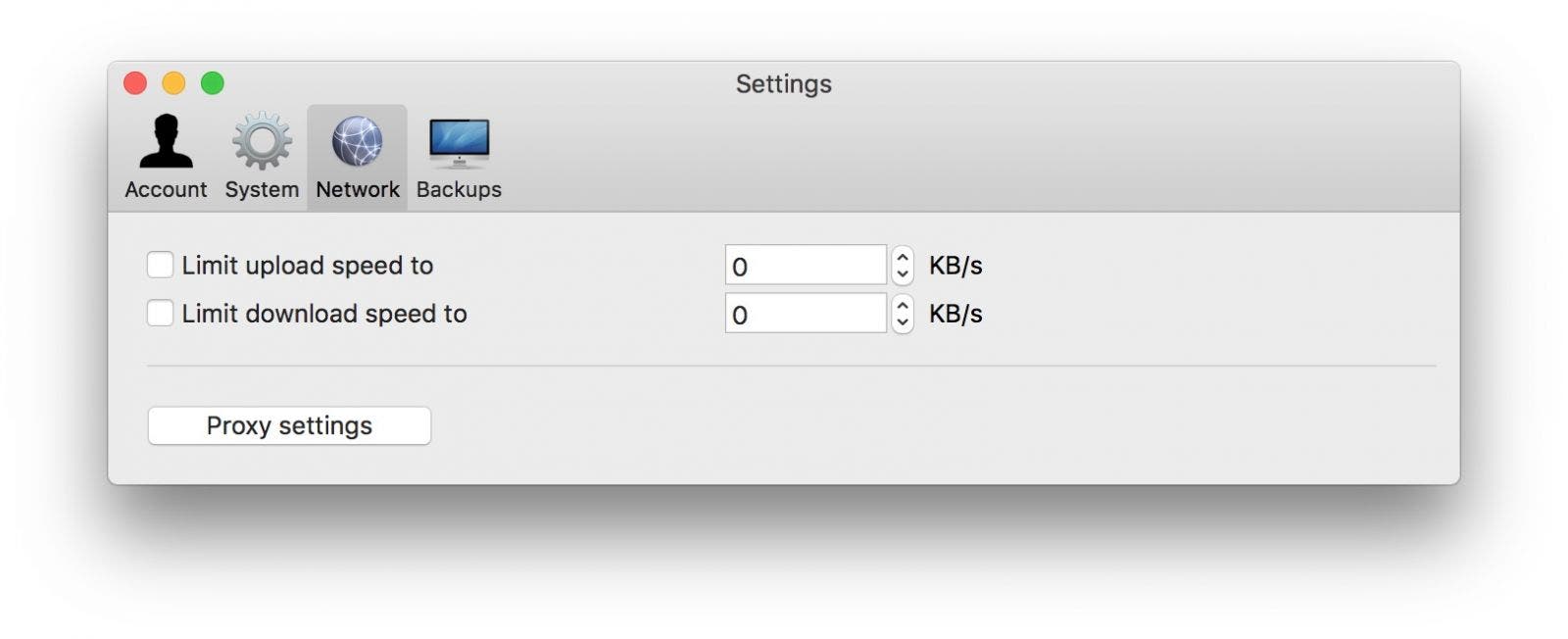The image size is (1568, 639).
Task: Click the Network globe icon
Action: coord(357,141)
